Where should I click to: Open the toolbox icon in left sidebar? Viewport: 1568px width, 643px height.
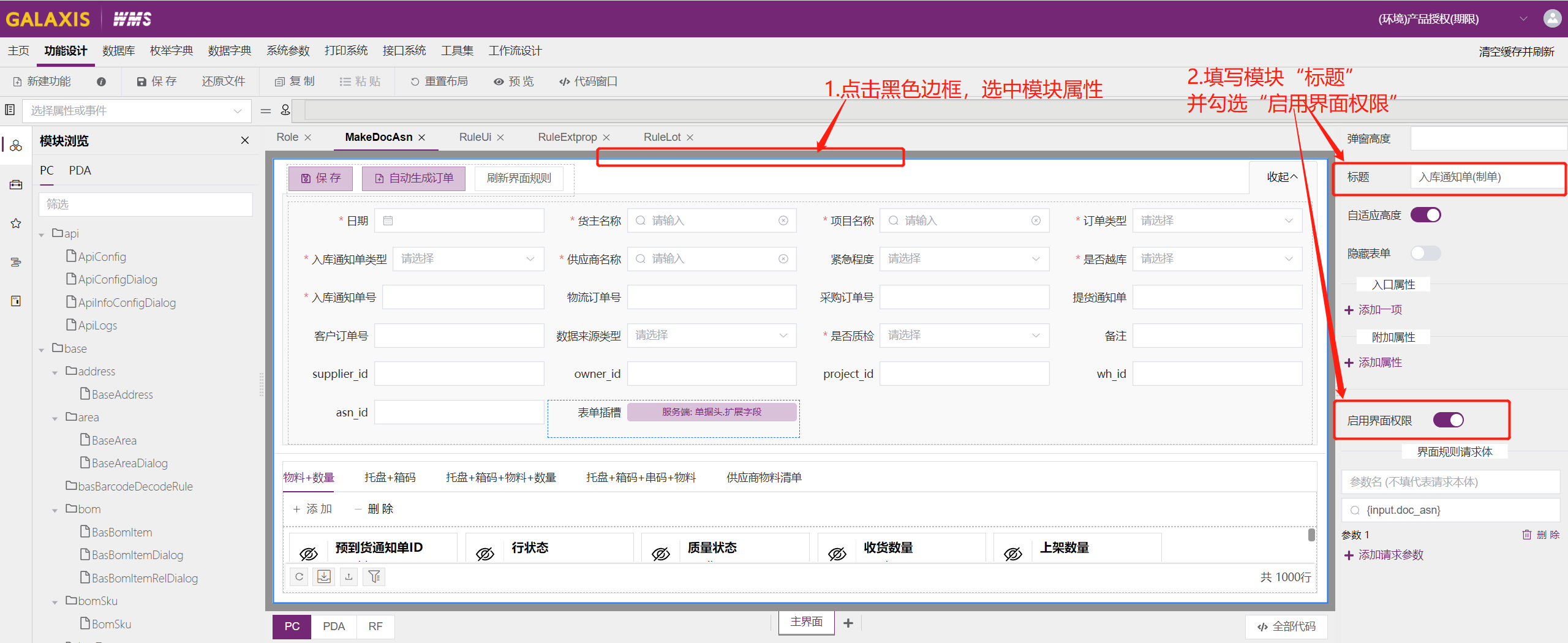coord(16,184)
